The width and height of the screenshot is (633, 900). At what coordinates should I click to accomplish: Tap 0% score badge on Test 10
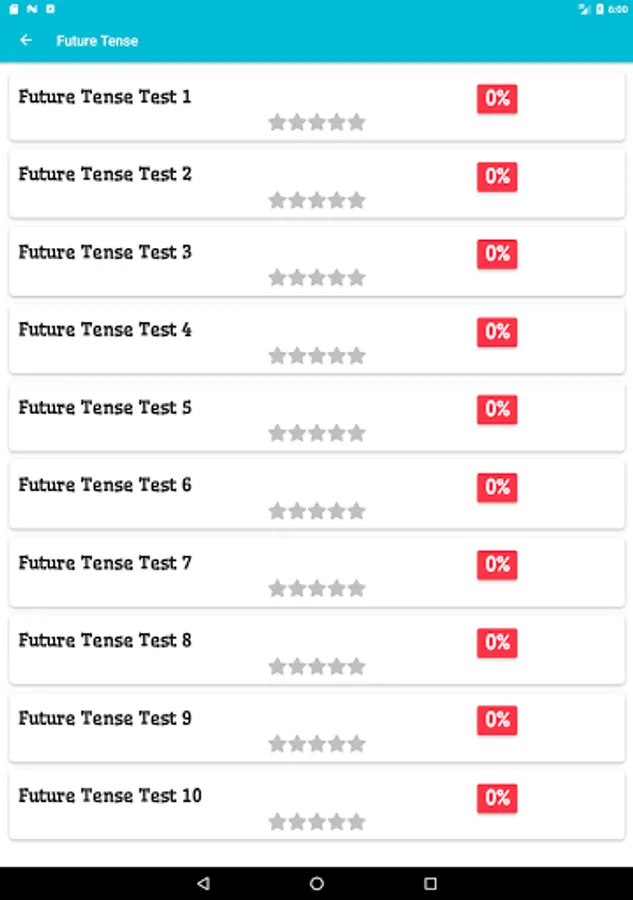point(497,797)
